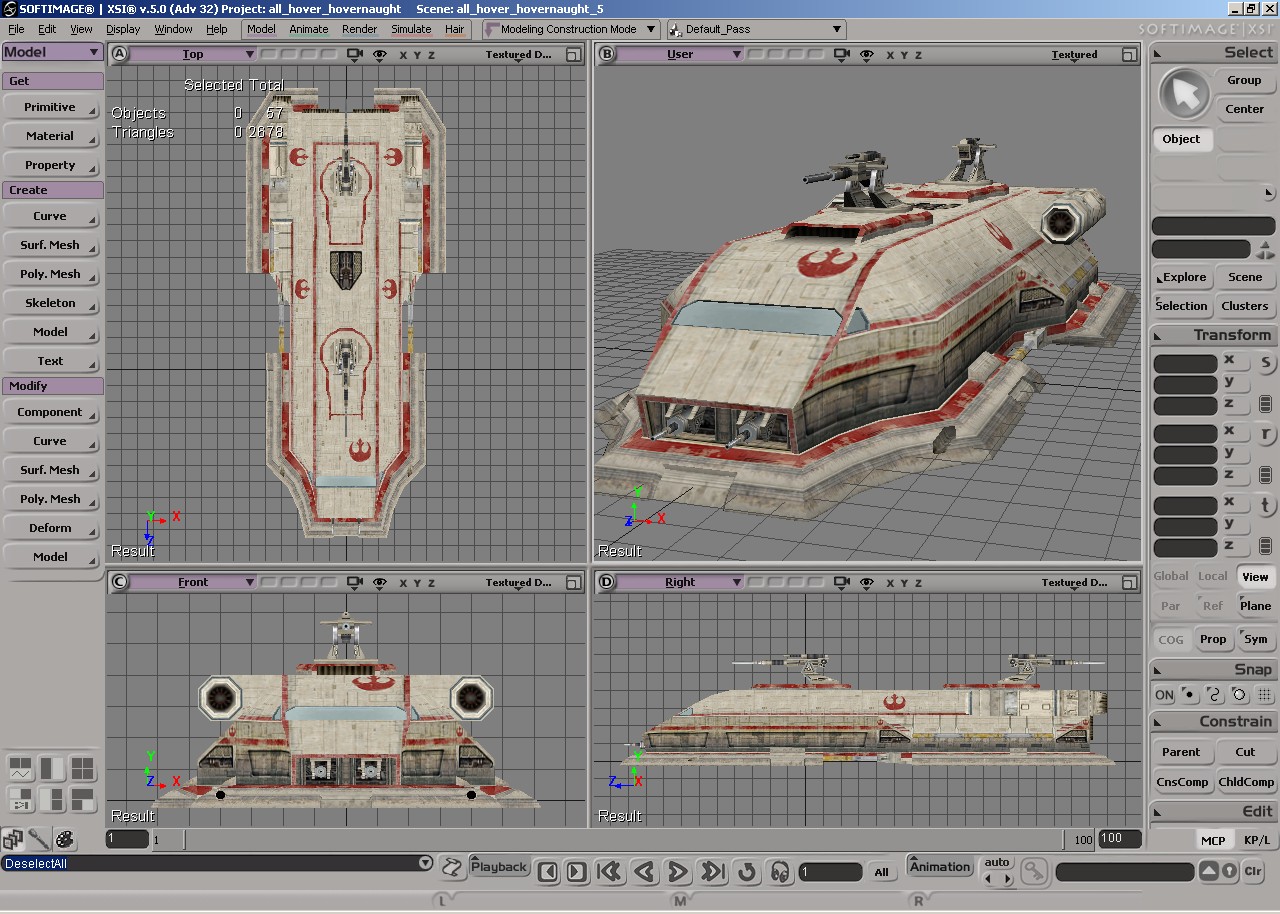Open the Hair menu

454,29
